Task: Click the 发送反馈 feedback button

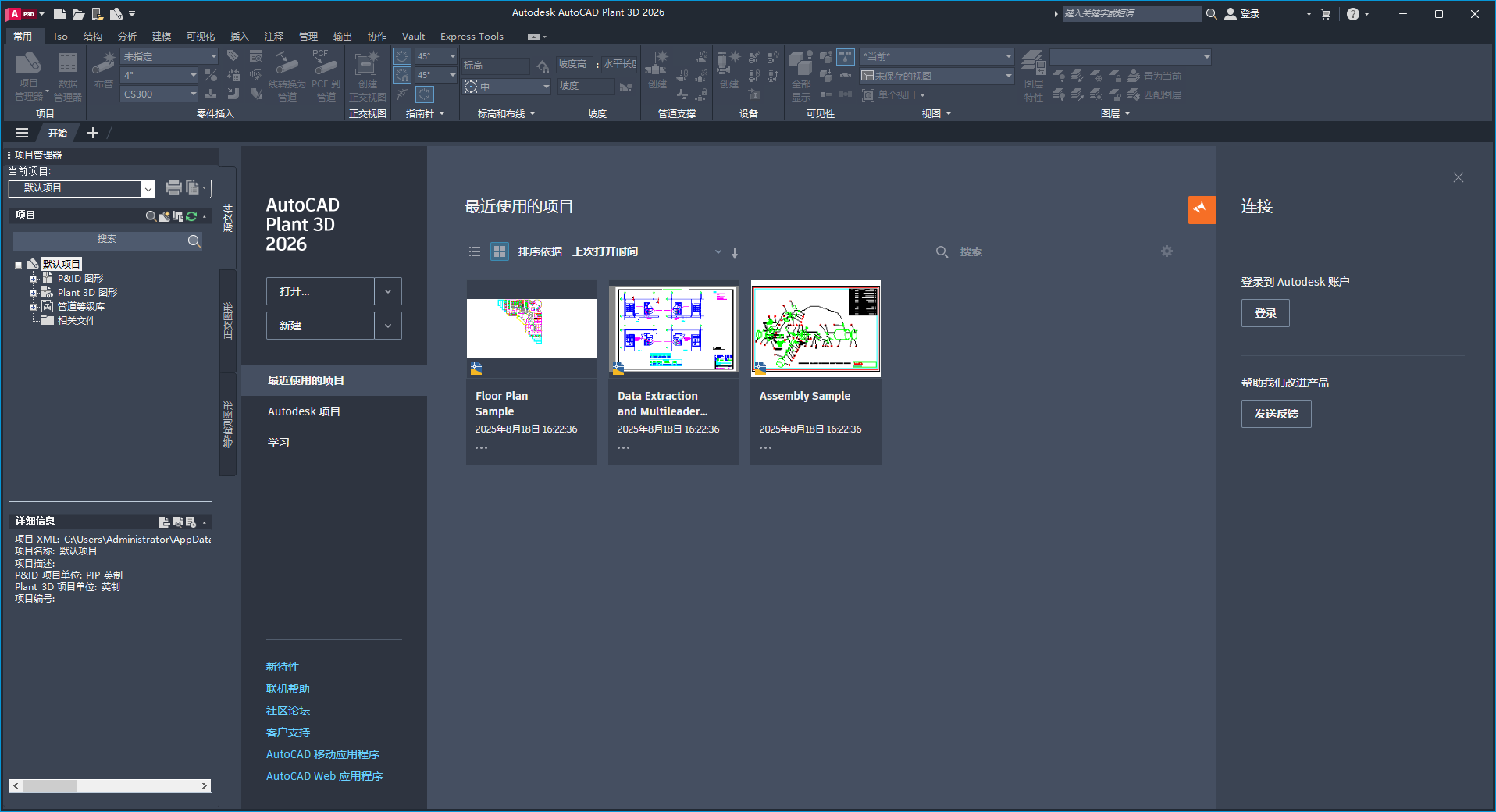Action: tap(1276, 414)
